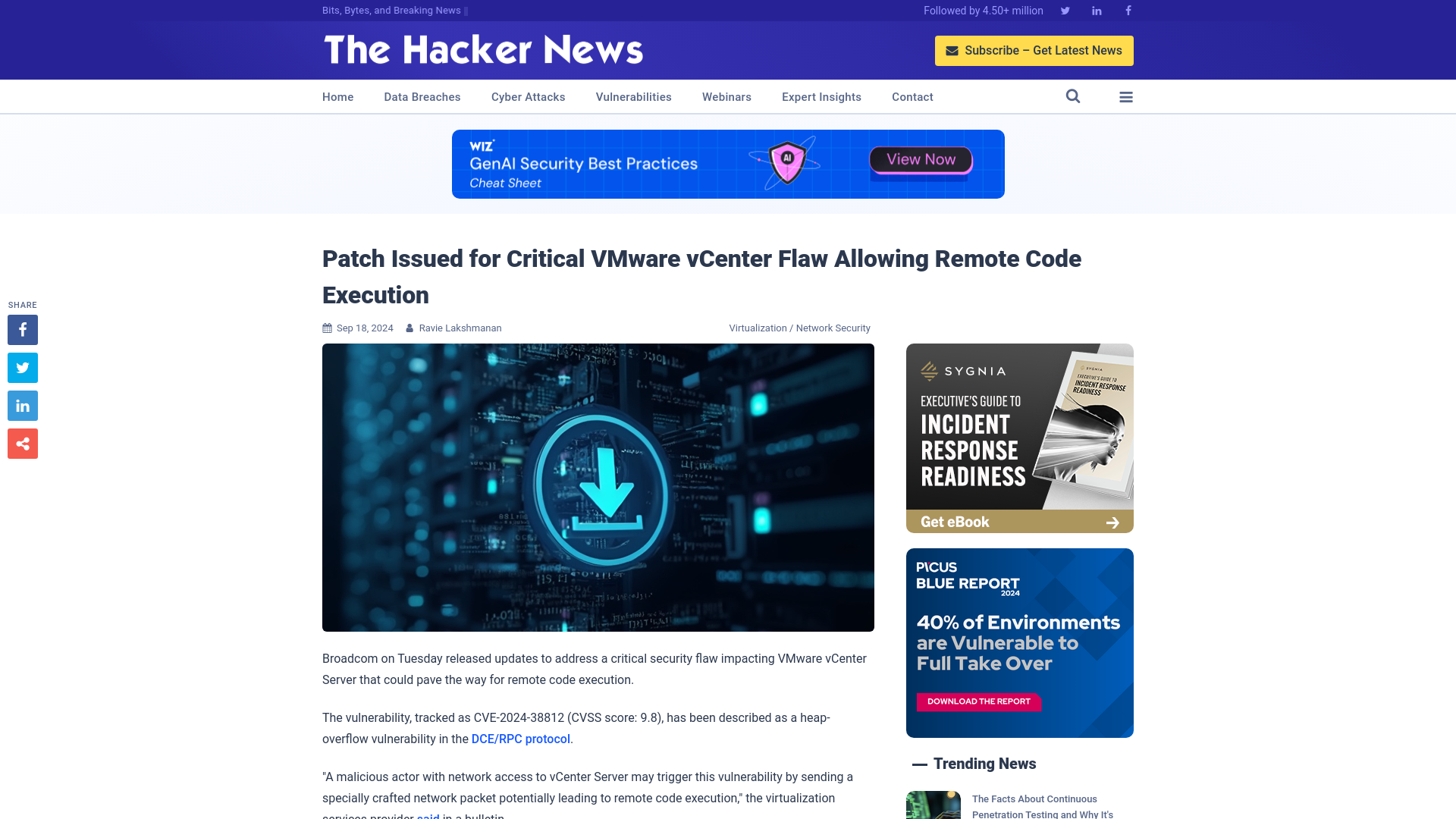Click the Download the Report button
This screenshot has height=819, width=1456.
[979, 701]
